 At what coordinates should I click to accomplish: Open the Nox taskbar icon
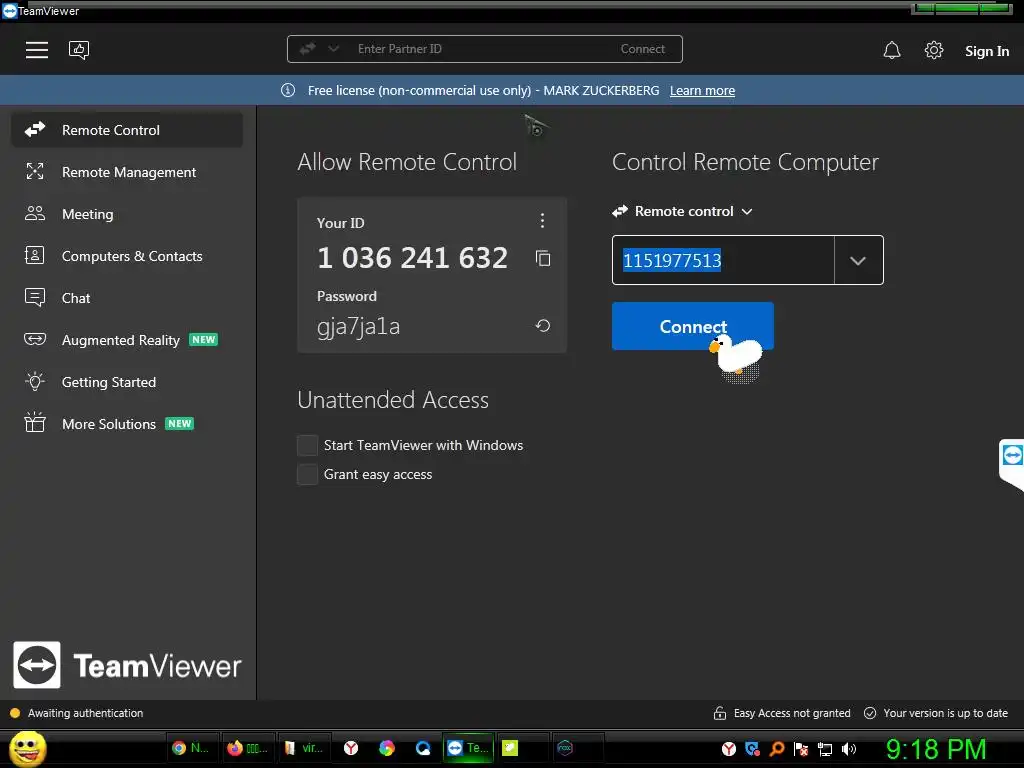(565, 748)
